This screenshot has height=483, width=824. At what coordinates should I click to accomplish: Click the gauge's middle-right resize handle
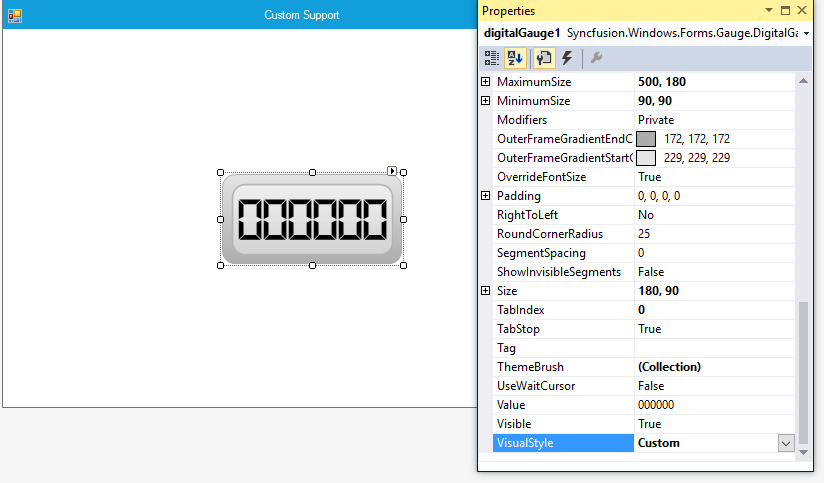[404, 219]
